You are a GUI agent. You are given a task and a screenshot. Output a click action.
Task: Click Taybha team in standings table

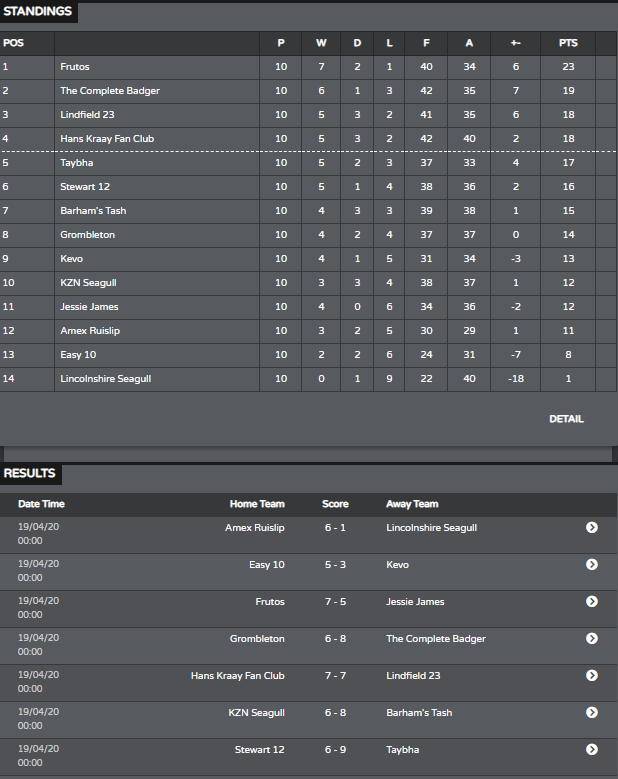(77, 163)
